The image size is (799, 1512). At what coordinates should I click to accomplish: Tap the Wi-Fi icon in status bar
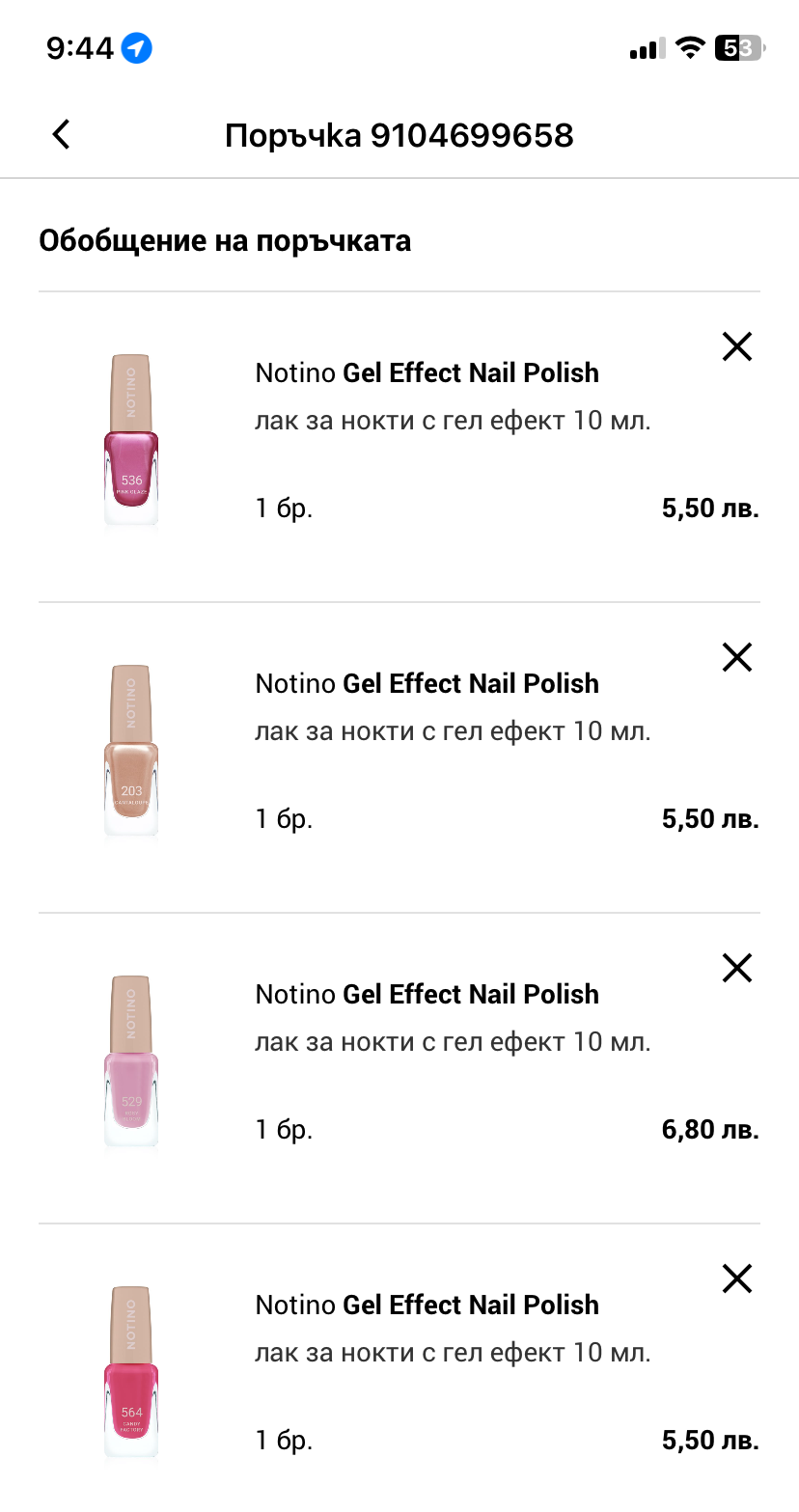pyautogui.click(x=689, y=48)
